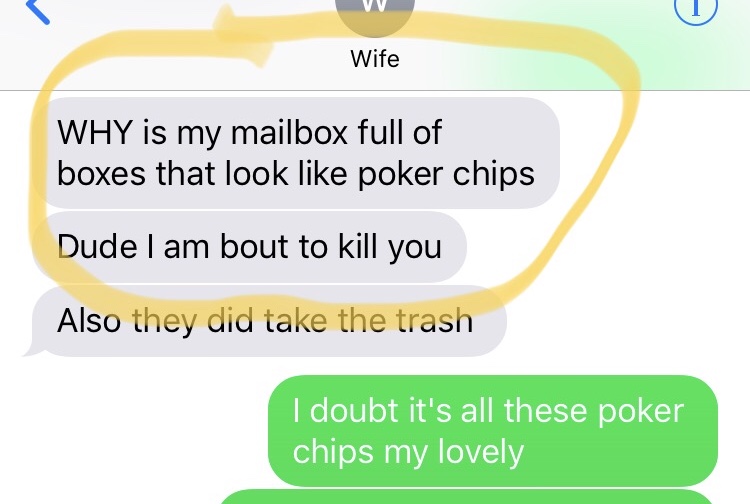Screen dimensions: 750x504
Task: Click the word Dude in second bubble
Action: click(x=97, y=247)
